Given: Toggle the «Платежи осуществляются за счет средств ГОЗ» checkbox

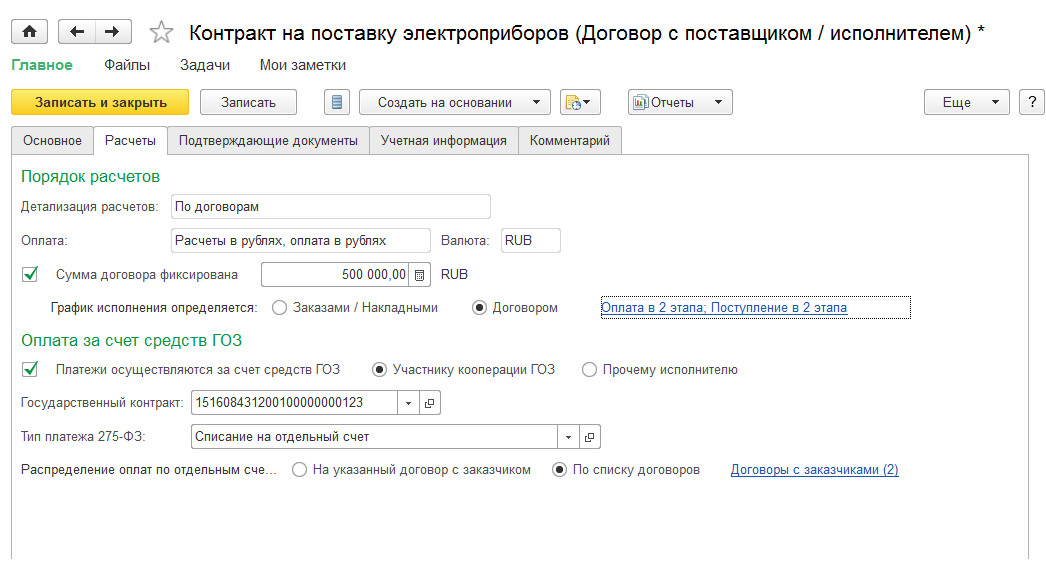Looking at the screenshot, I should click(30, 369).
